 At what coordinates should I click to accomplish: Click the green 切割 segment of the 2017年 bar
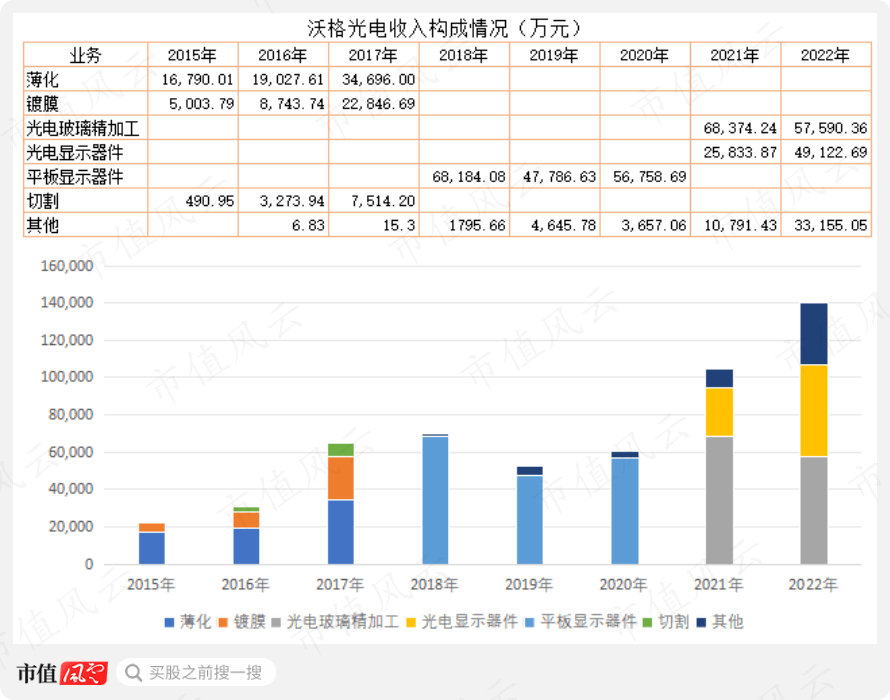[x=341, y=450]
